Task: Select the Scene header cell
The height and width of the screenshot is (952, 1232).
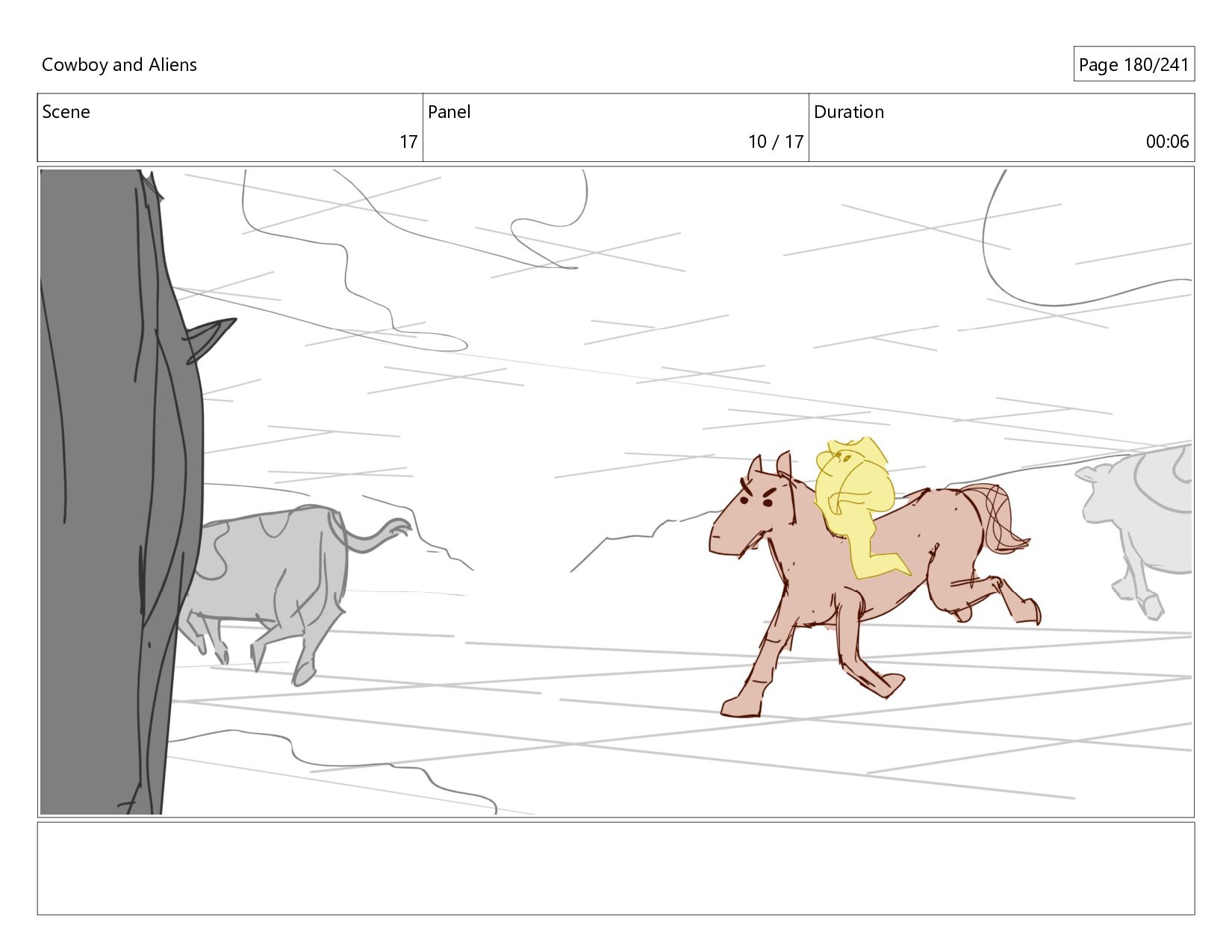Action: [x=230, y=128]
